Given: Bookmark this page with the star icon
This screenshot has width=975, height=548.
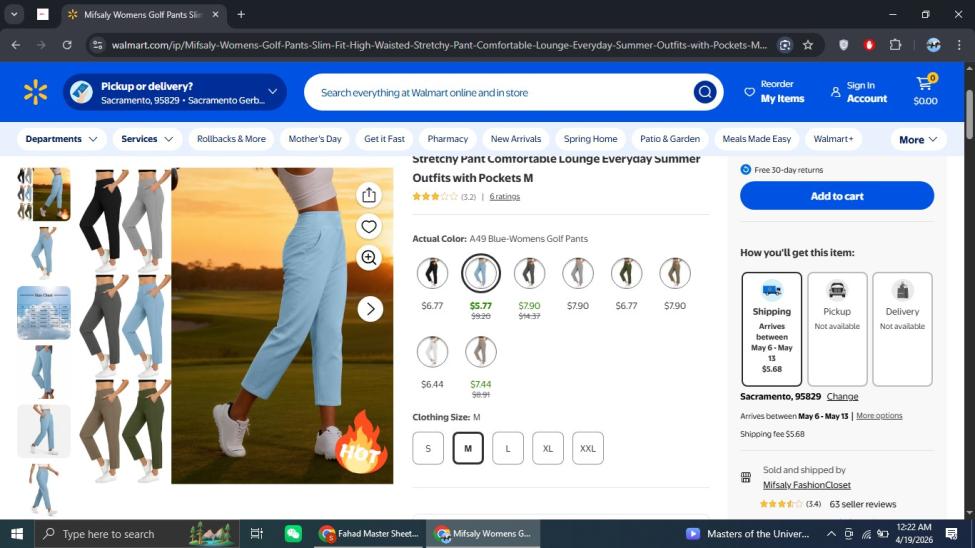Looking at the screenshot, I should [808, 45].
